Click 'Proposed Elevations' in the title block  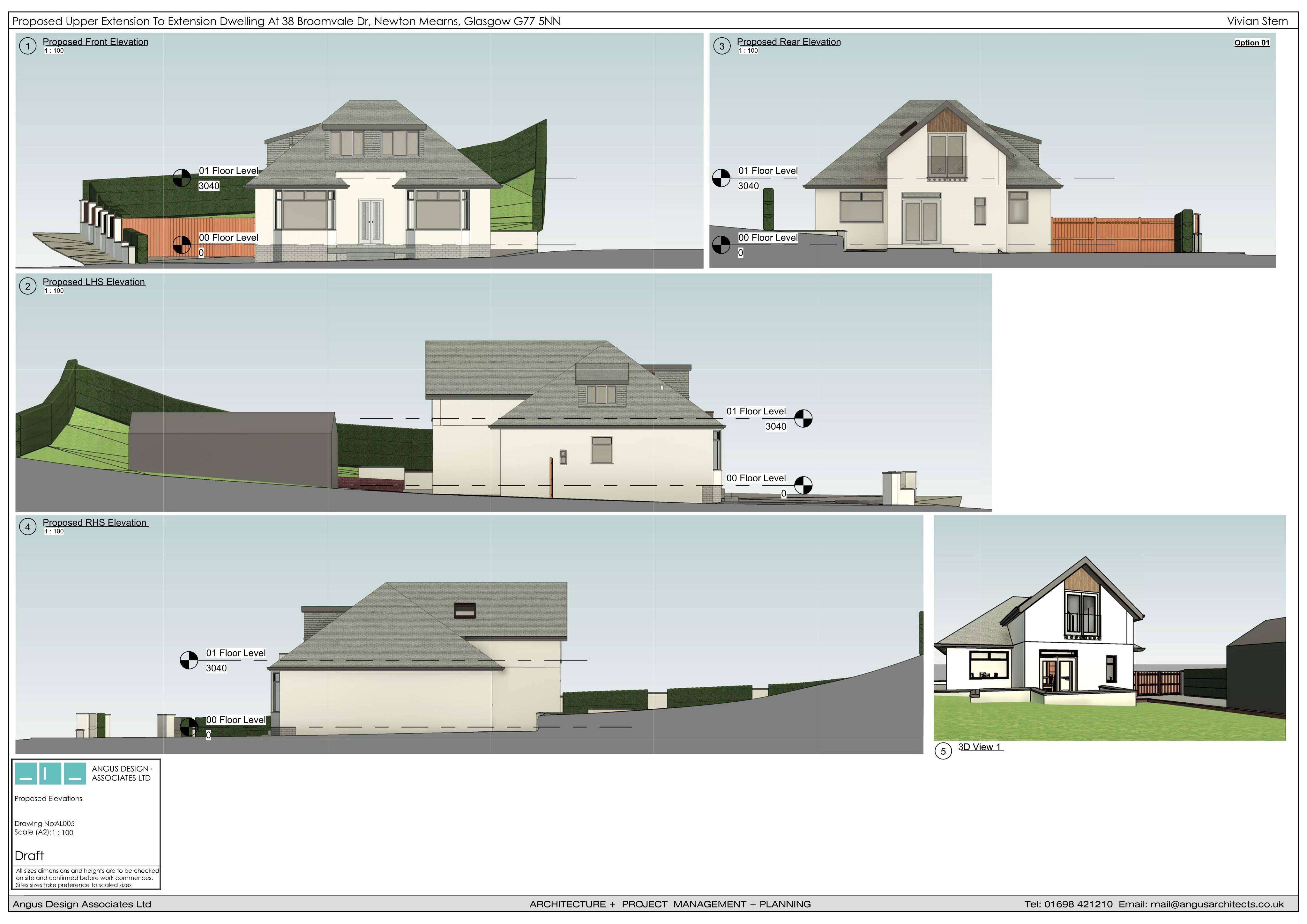tap(49, 799)
